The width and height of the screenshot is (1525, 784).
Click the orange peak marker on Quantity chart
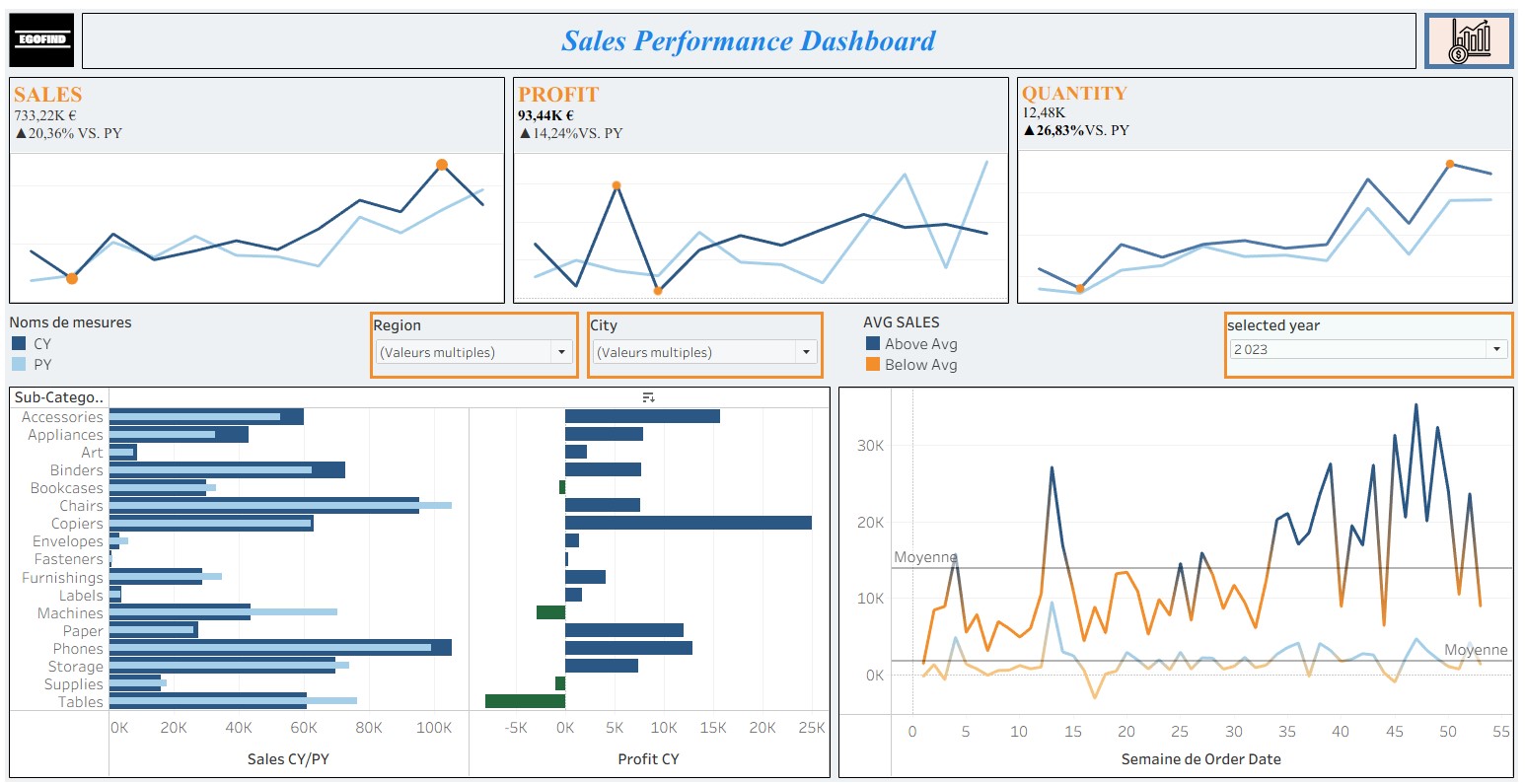(1450, 164)
